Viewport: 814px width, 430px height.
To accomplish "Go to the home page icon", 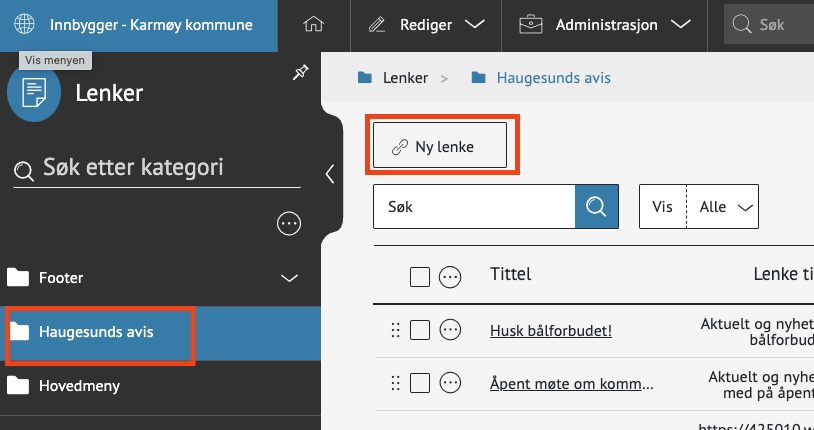I will tap(314, 24).
